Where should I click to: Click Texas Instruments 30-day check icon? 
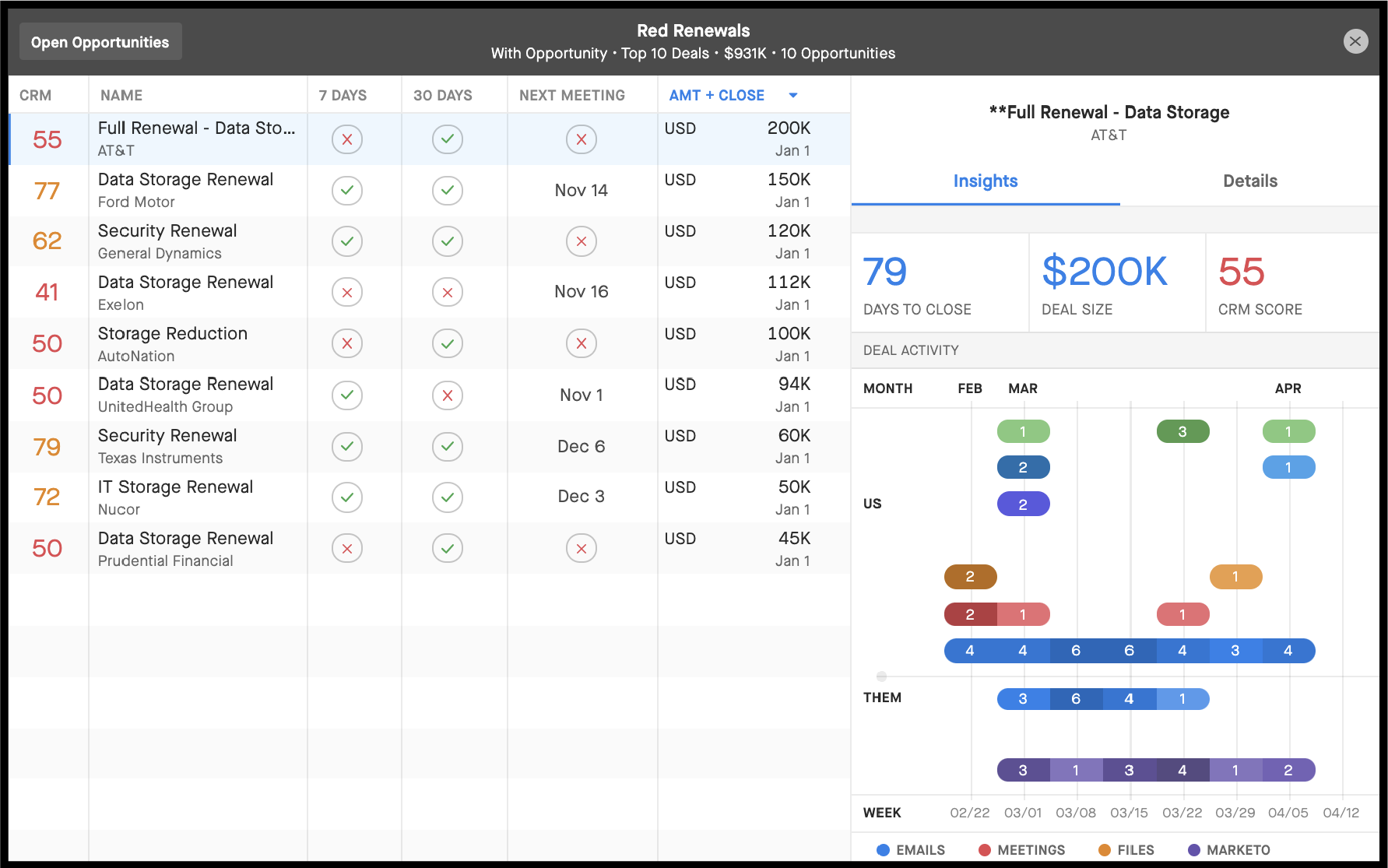point(448,447)
